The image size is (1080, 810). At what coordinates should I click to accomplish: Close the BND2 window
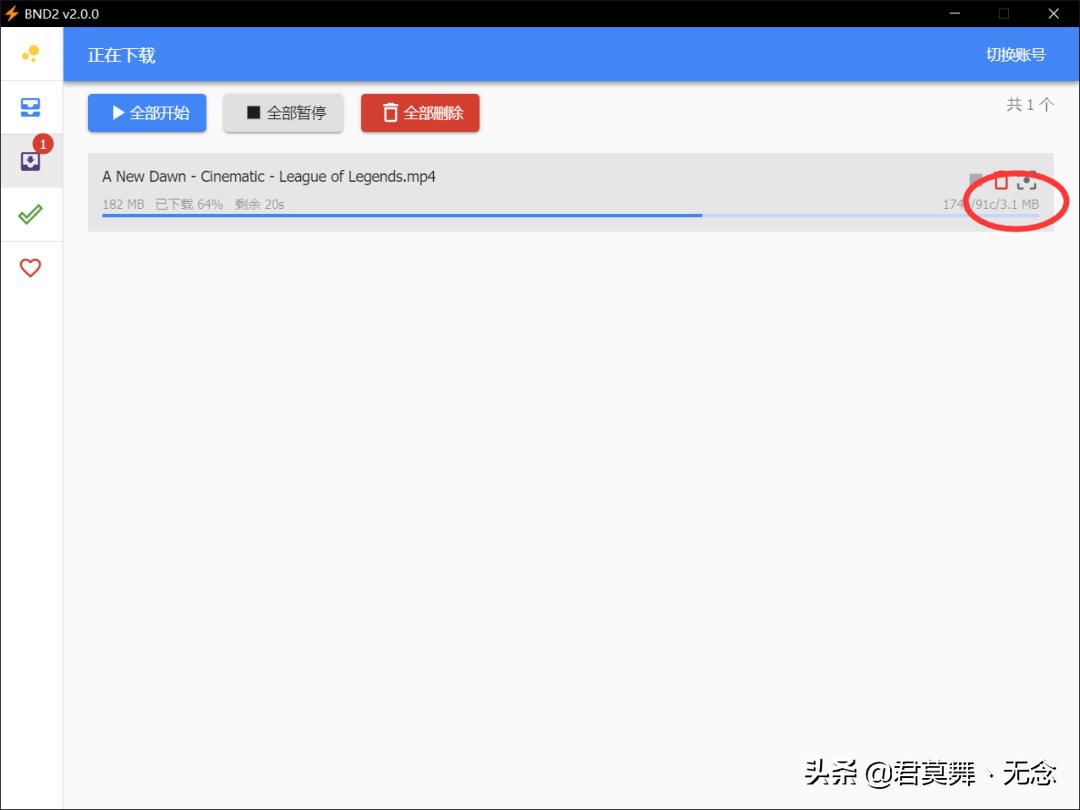(x=1053, y=13)
